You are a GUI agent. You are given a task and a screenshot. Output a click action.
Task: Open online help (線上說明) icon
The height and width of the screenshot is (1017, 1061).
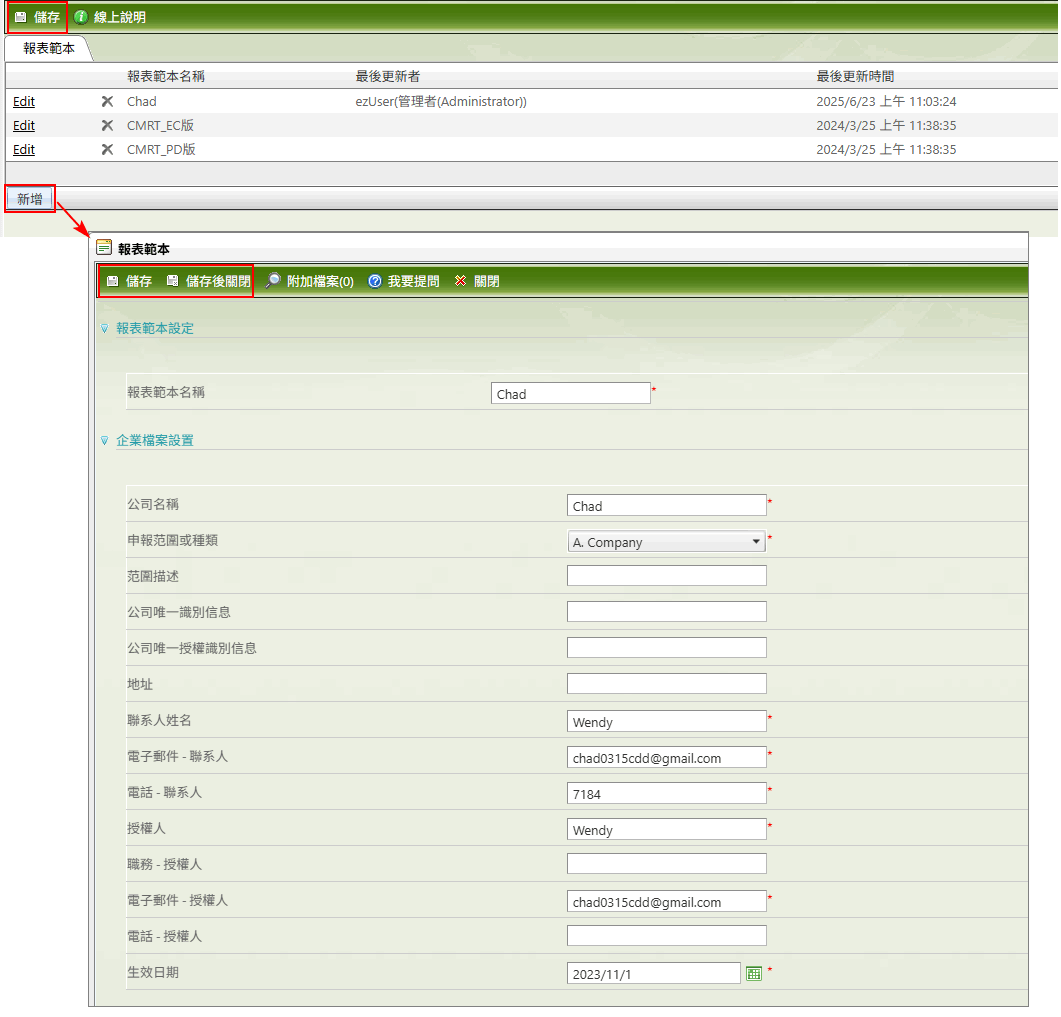pos(81,17)
